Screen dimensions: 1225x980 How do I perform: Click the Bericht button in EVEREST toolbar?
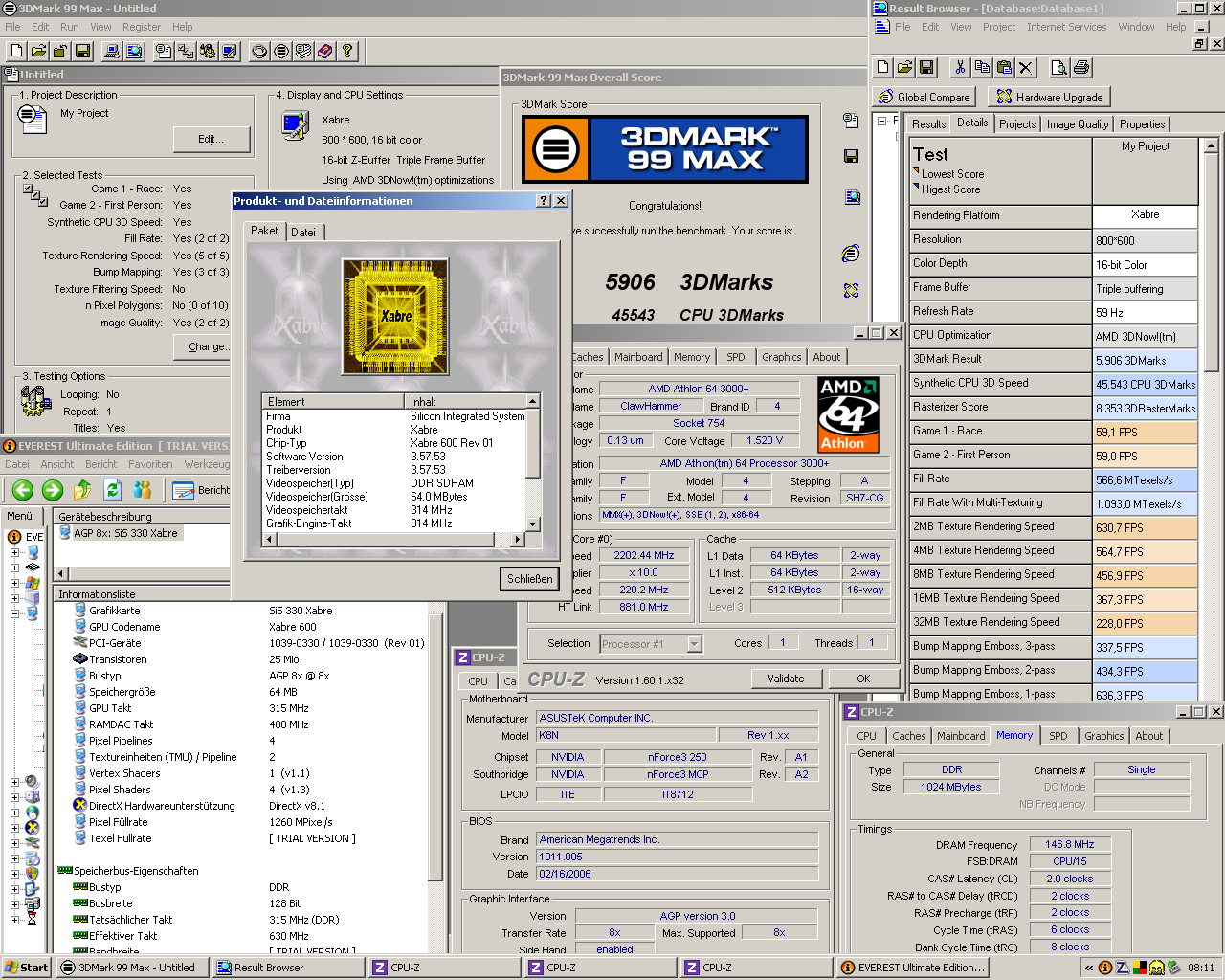(x=201, y=490)
